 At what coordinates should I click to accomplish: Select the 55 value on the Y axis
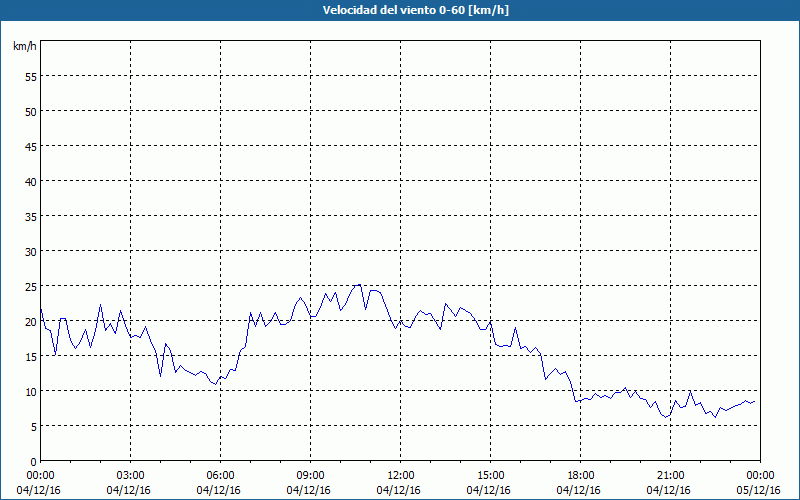click(x=31, y=77)
